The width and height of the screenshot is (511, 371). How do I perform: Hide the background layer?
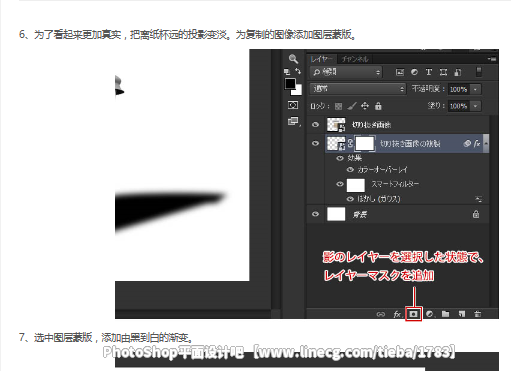[x=315, y=214]
